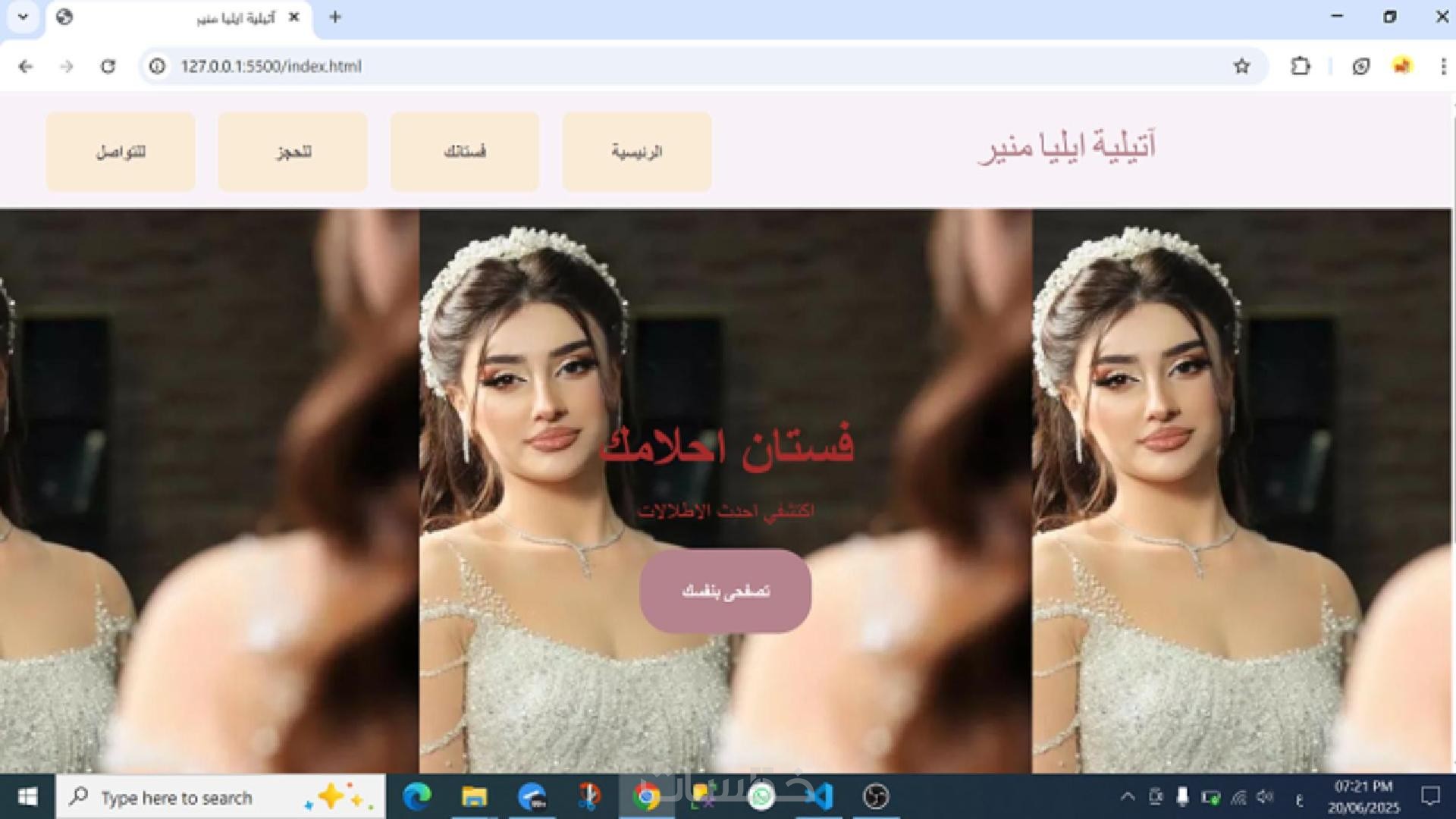
Task: Show hidden system tray icons chevron
Action: click(x=1128, y=797)
